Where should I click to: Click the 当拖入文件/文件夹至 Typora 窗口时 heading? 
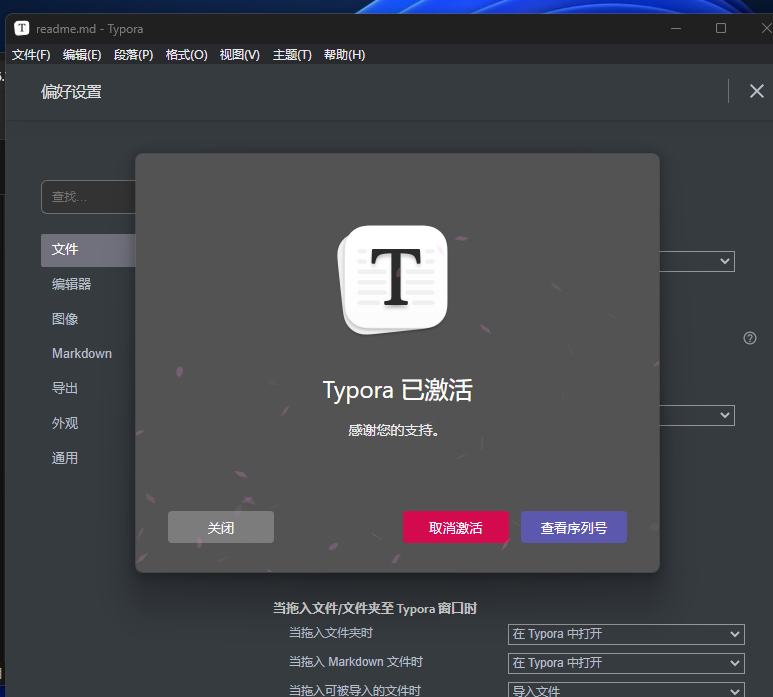[375, 608]
